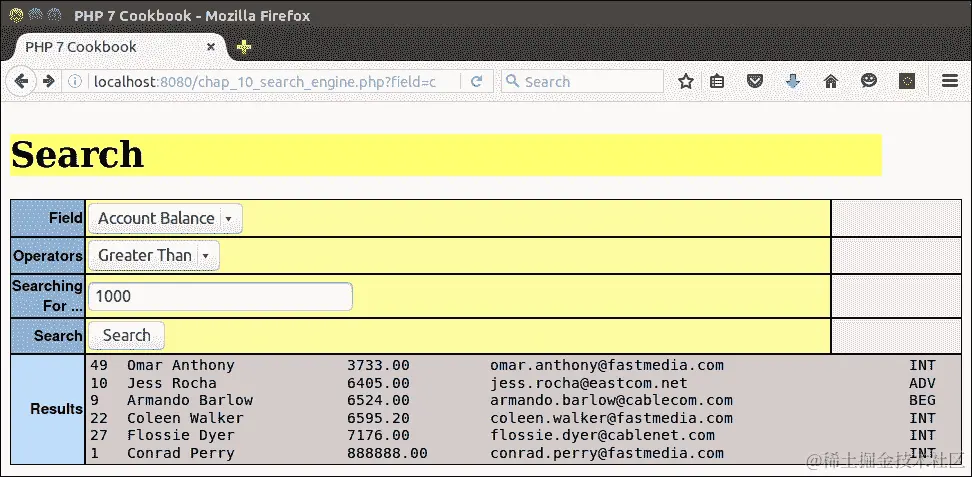The image size is (972, 477).
Task: Click ID 49 in Omar Anthony row
Action: point(99,365)
